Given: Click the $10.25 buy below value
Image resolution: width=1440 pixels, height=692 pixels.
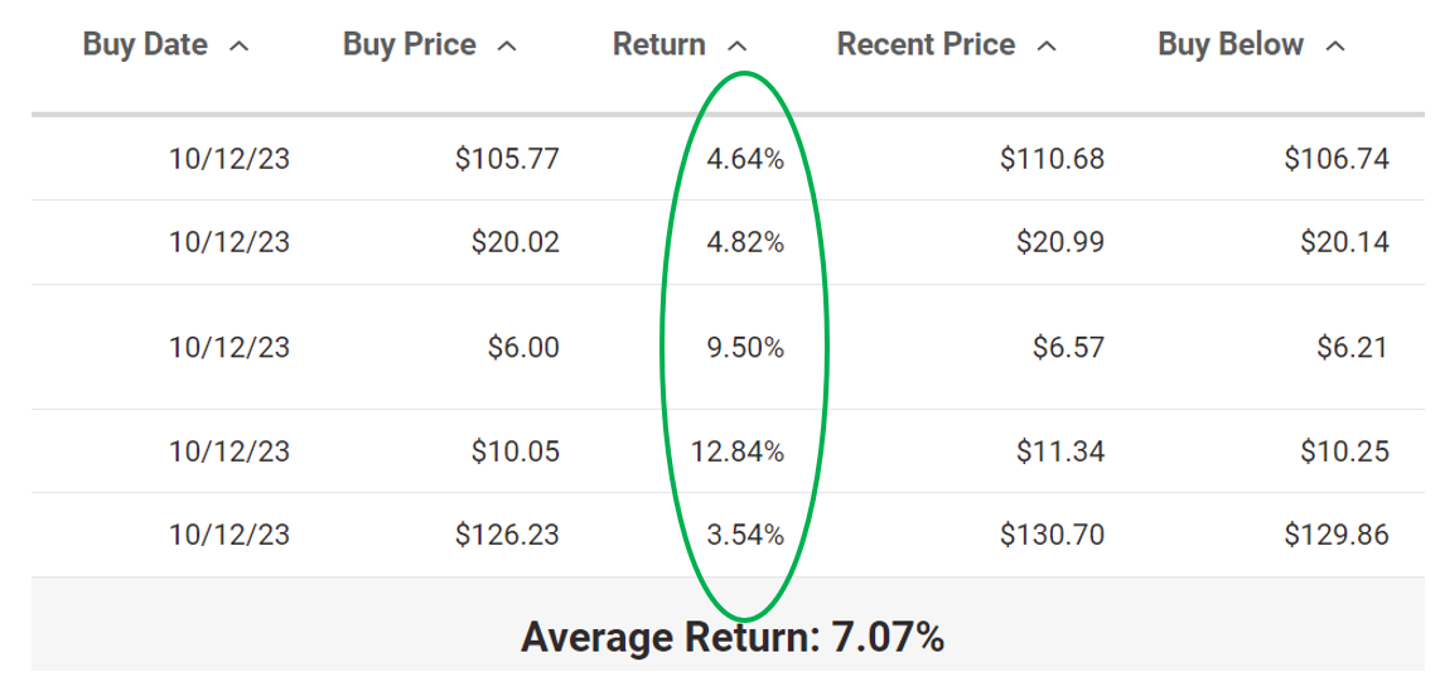Looking at the screenshot, I should (x=1344, y=452).
